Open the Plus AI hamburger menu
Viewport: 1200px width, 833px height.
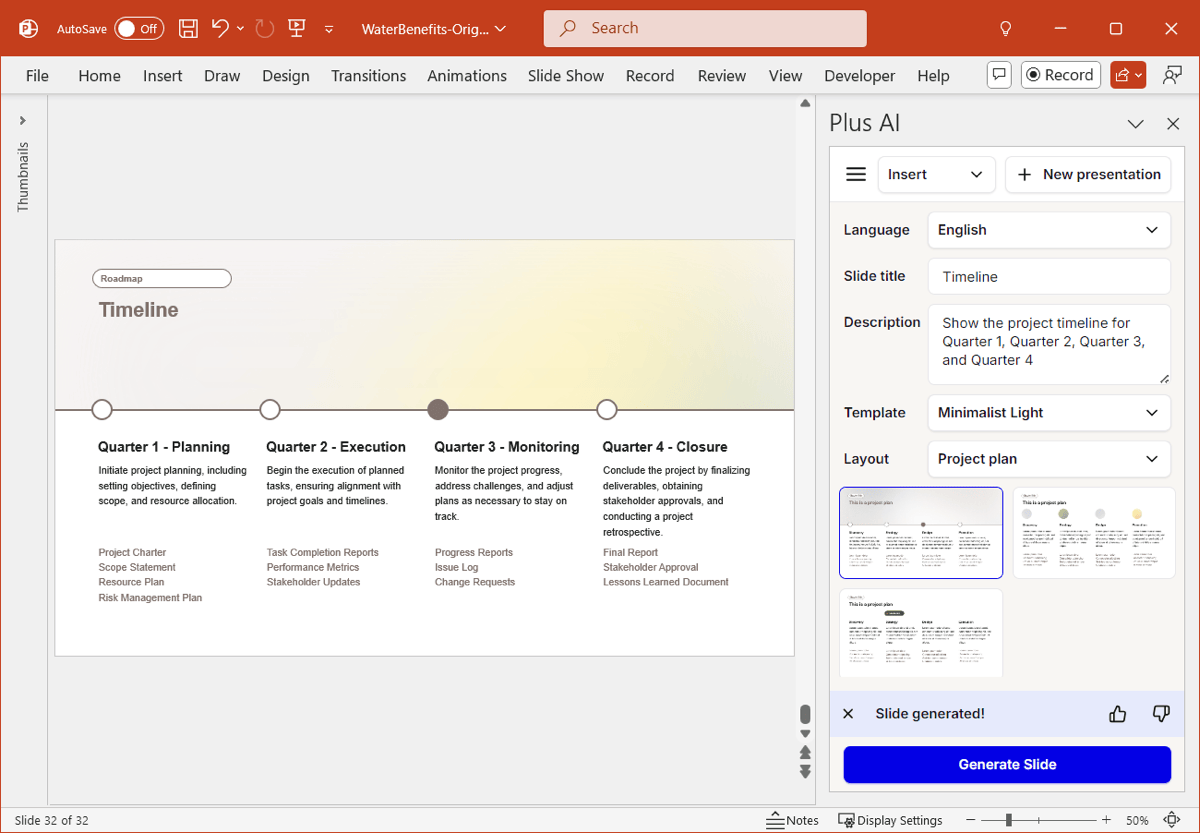(x=856, y=174)
